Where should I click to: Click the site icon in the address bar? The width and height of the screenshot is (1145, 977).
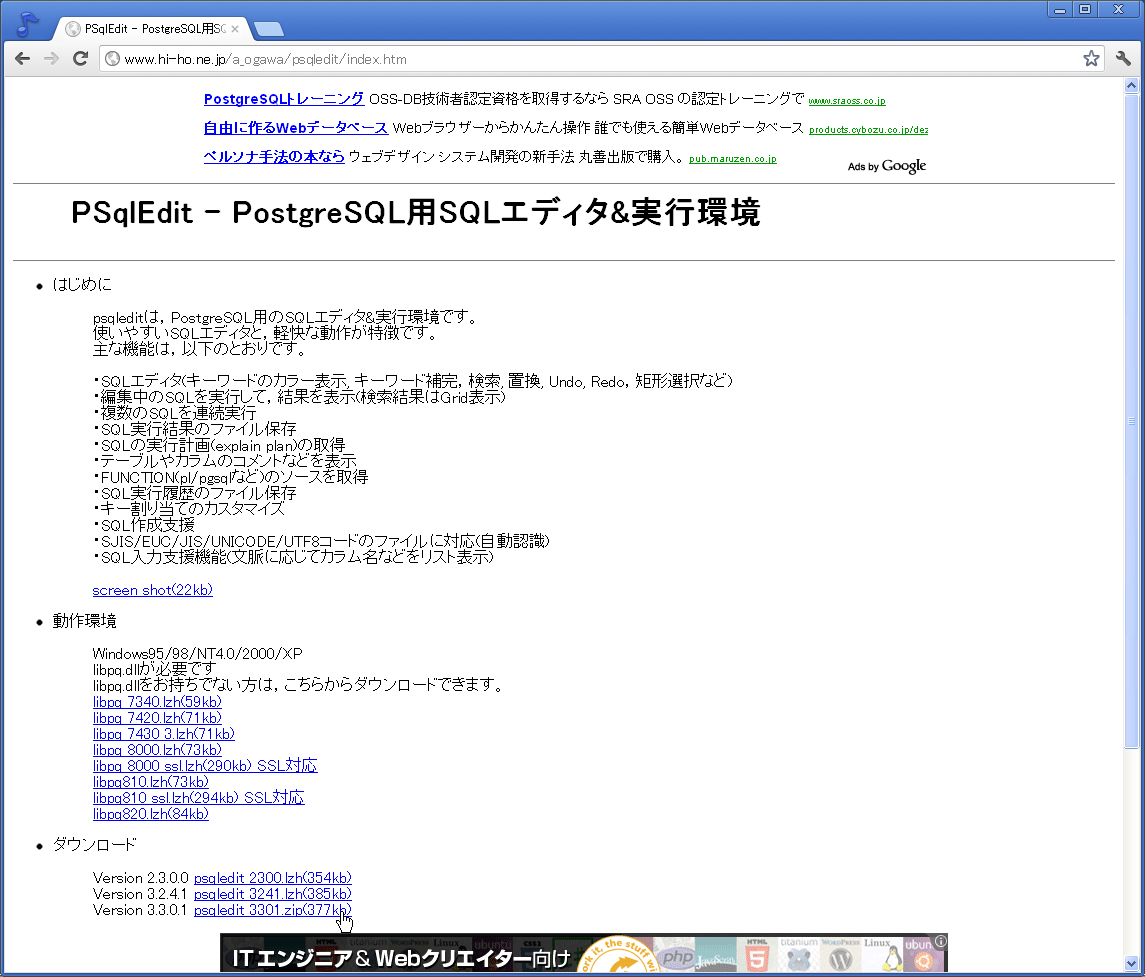click(111, 58)
